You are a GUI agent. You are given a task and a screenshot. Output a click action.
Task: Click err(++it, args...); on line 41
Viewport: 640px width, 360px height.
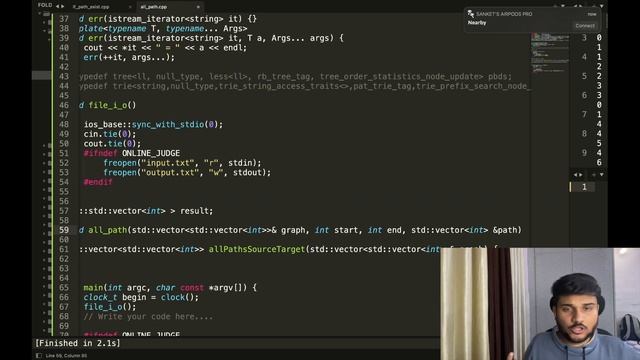[x=129, y=57]
